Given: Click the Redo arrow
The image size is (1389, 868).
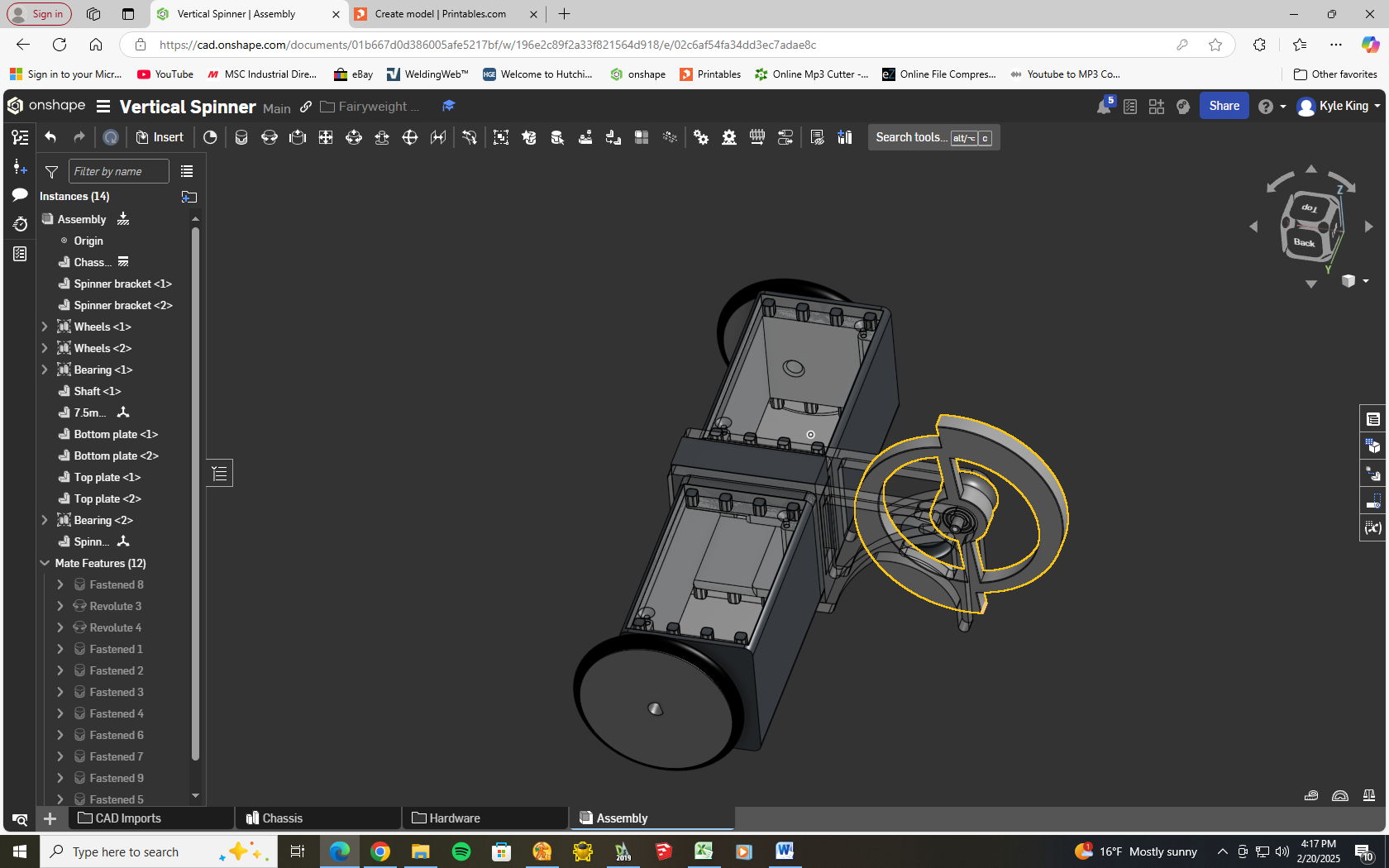Looking at the screenshot, I should coord(79,137).
